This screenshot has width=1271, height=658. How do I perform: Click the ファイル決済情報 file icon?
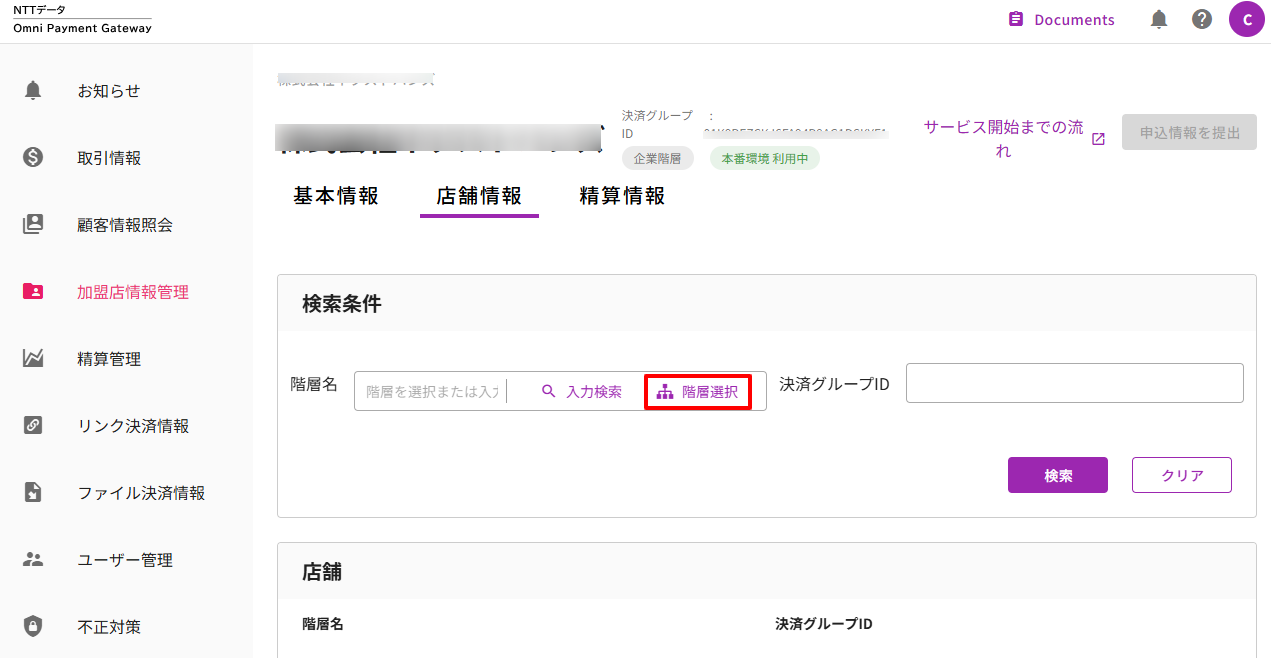coord(33,493)
